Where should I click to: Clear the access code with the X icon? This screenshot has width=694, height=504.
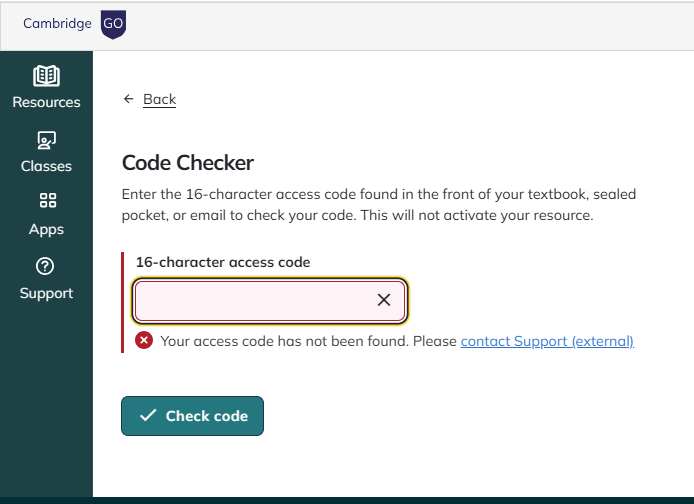point(384,299)
